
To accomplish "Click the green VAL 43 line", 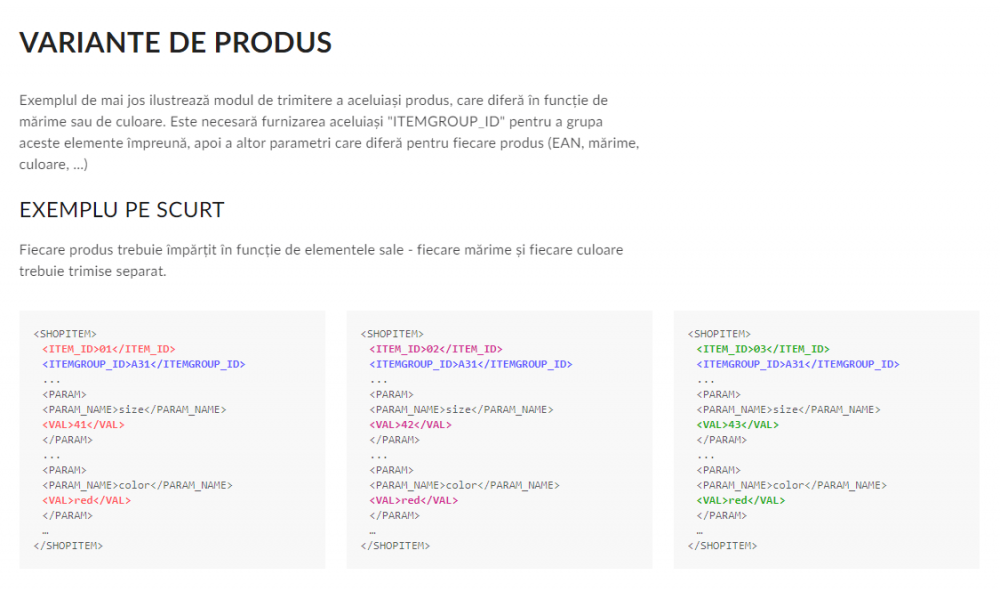I will point(738,425).
